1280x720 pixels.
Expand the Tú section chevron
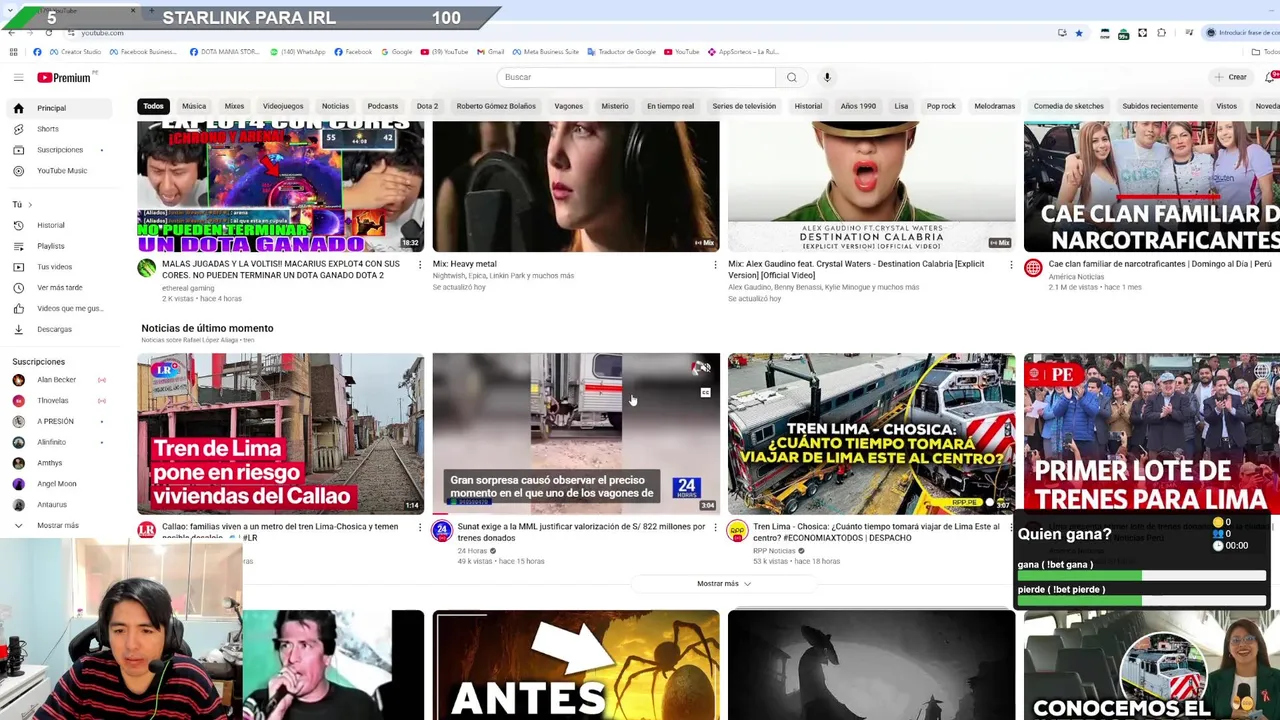30,205
